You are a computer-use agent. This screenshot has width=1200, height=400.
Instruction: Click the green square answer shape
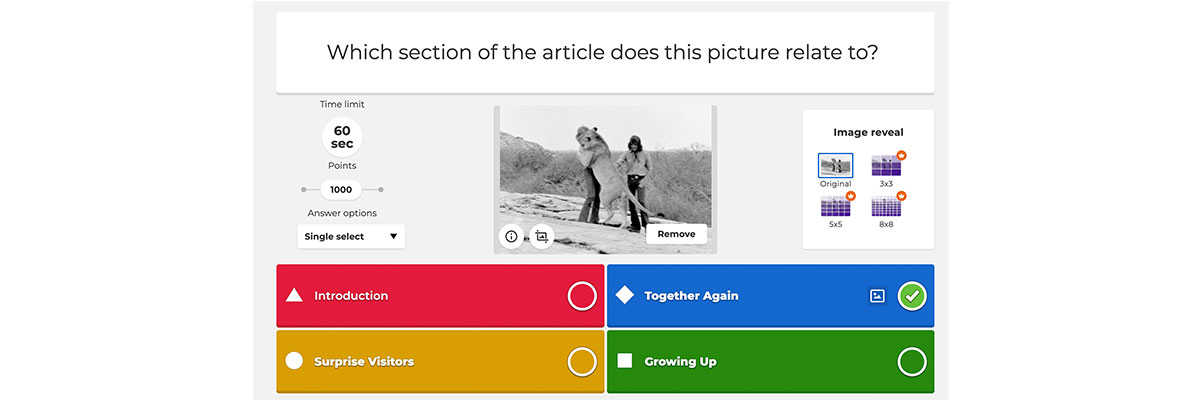624,361
